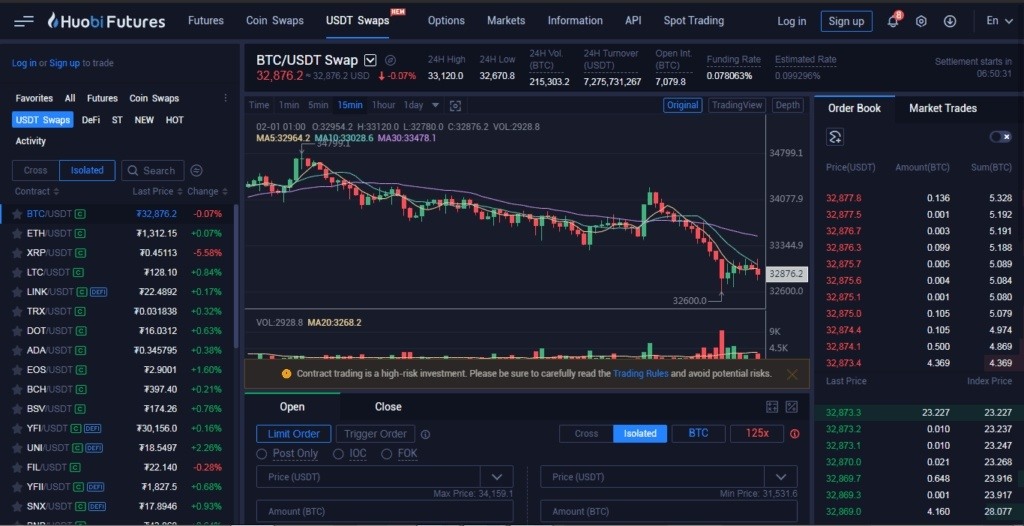The image size is (1024, 526).
Task: Select the Post Only radio option
Action: 262,453
